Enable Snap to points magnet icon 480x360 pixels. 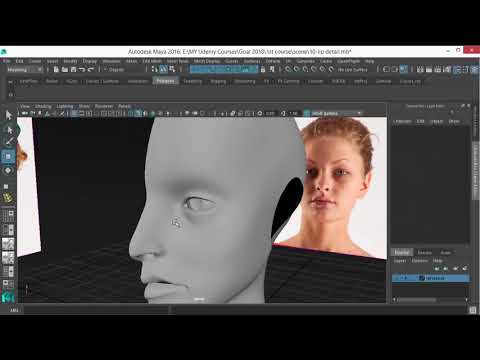pos(305,69)
